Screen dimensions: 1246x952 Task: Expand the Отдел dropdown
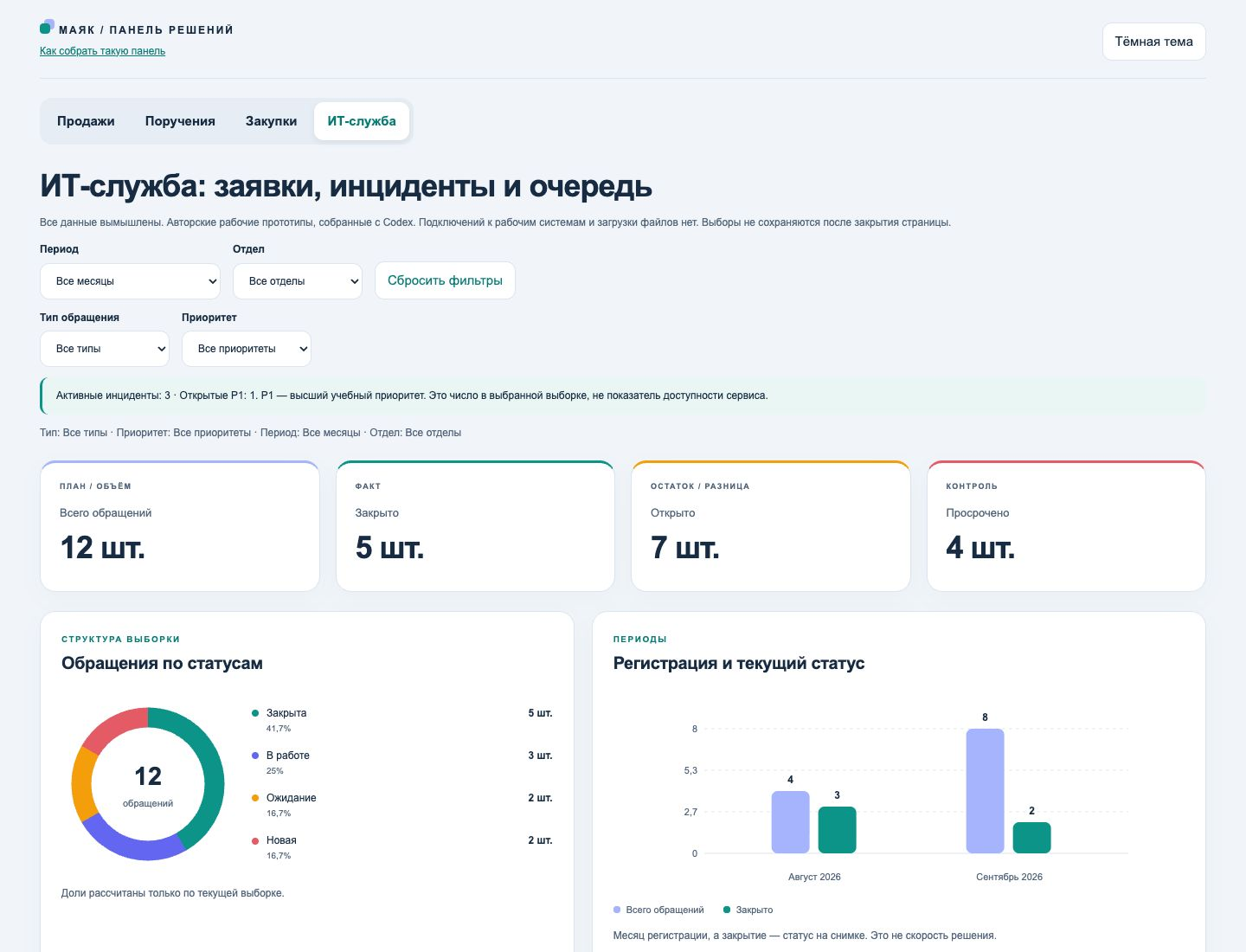[x=297, y=281]
